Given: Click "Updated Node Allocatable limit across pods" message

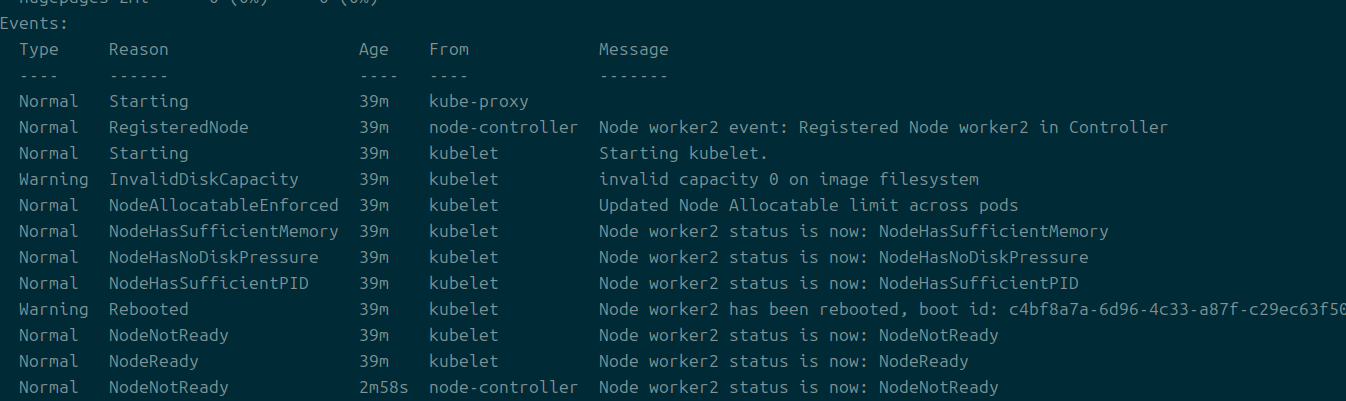Looking at the screenshot, I should (808, 205).
